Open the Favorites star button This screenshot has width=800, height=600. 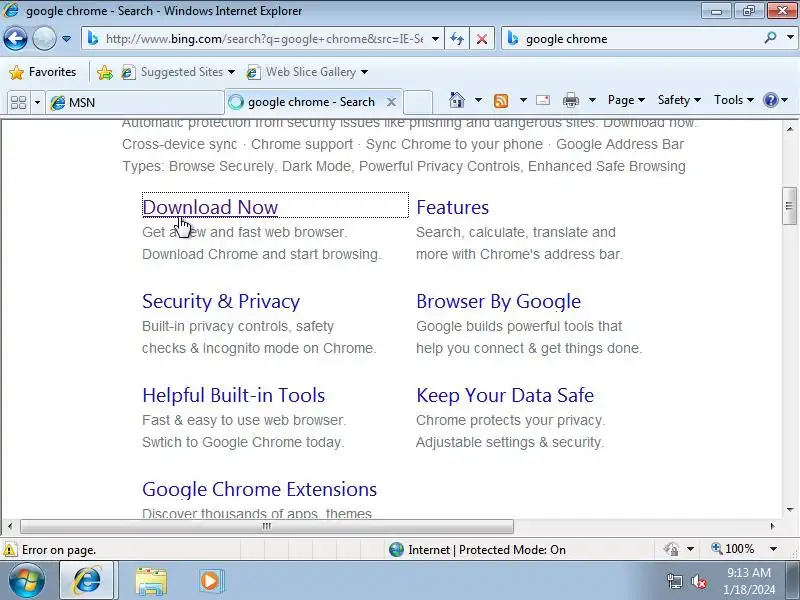click(43, 72)
